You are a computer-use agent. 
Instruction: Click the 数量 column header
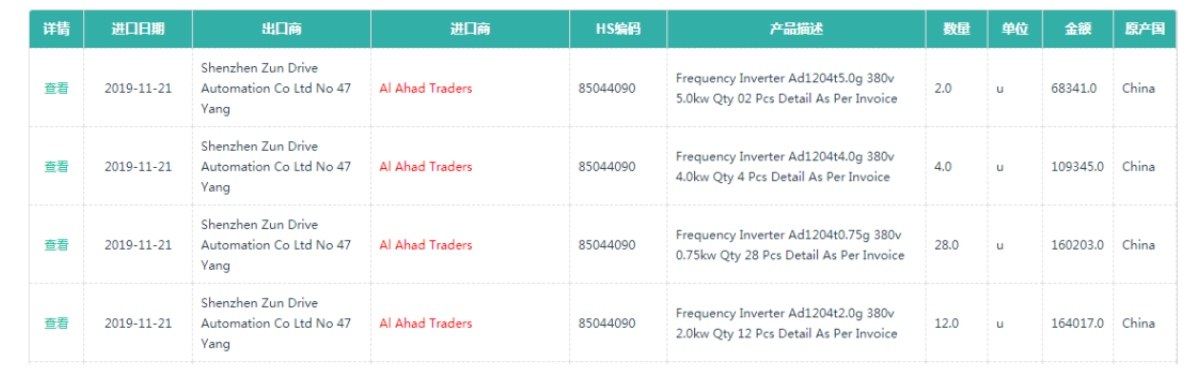point(956,29)
